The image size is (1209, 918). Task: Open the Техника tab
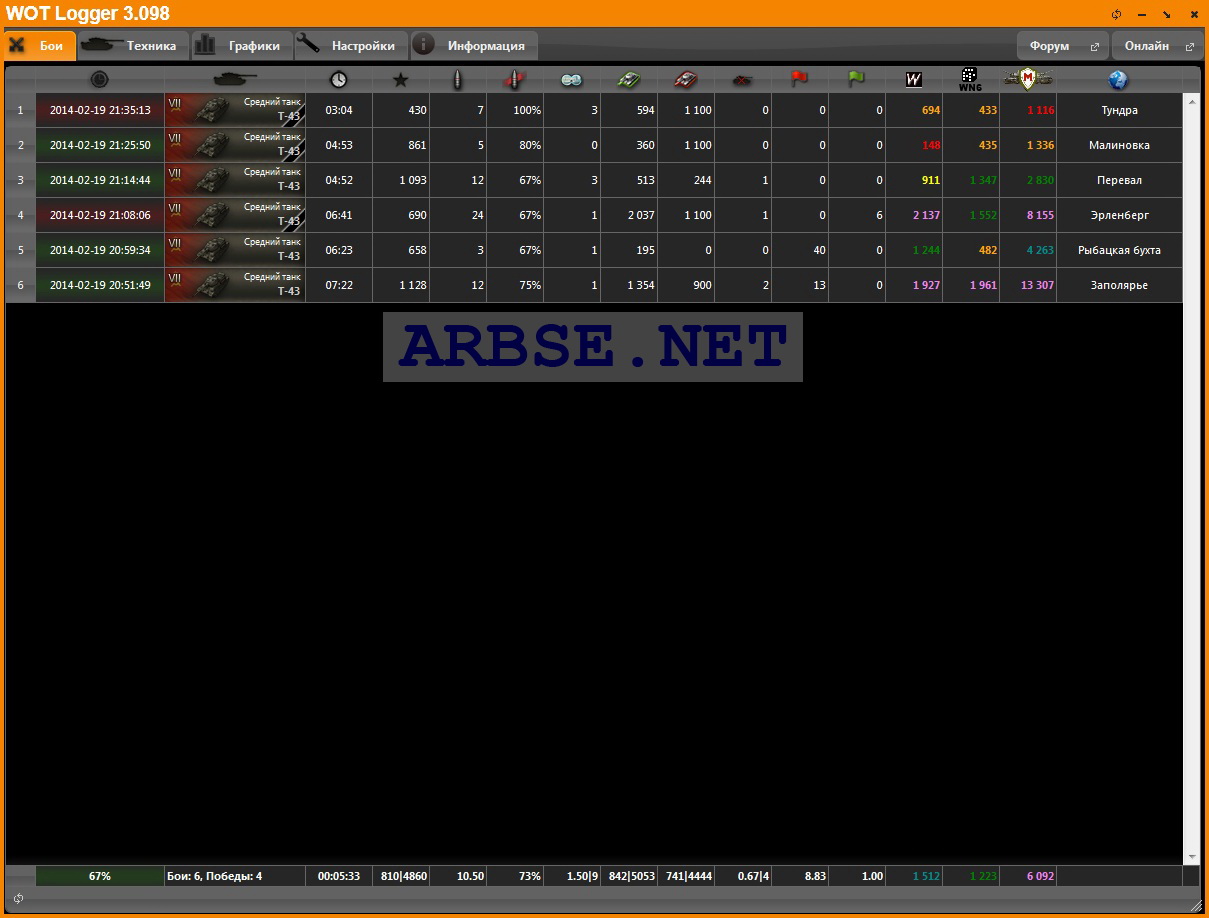[134, 46]
